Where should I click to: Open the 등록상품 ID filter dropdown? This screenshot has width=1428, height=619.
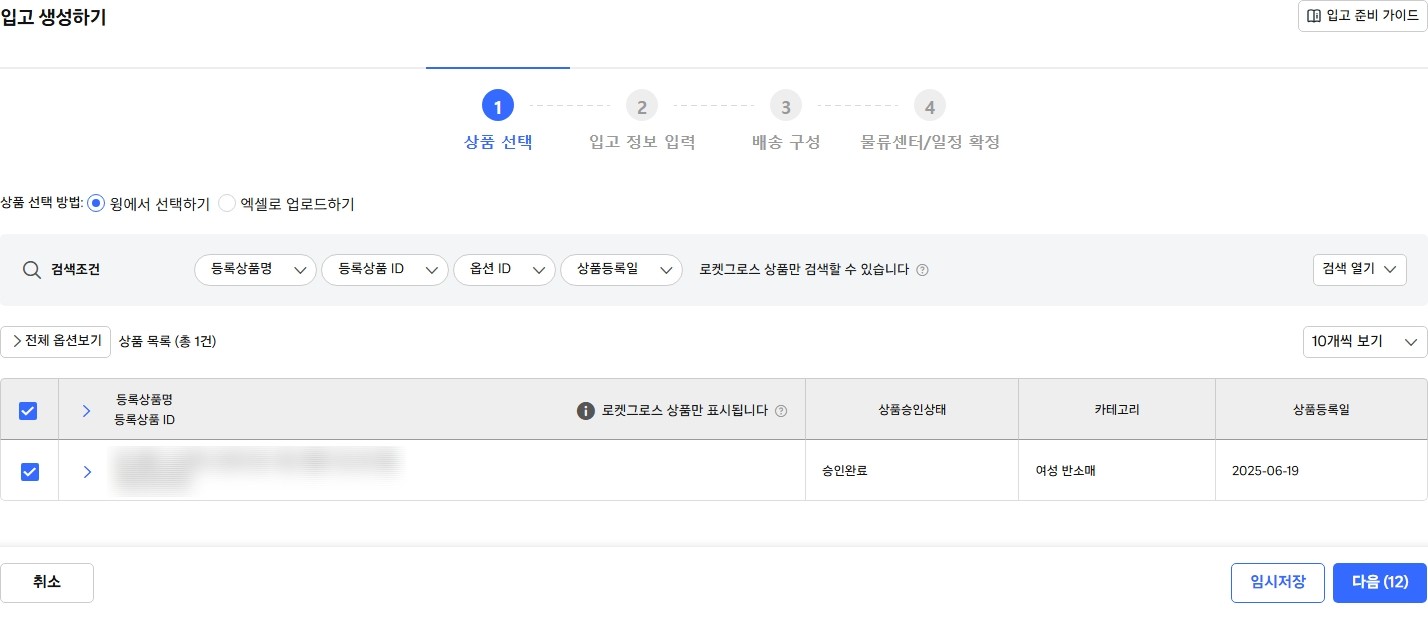(x=384, y=270)
